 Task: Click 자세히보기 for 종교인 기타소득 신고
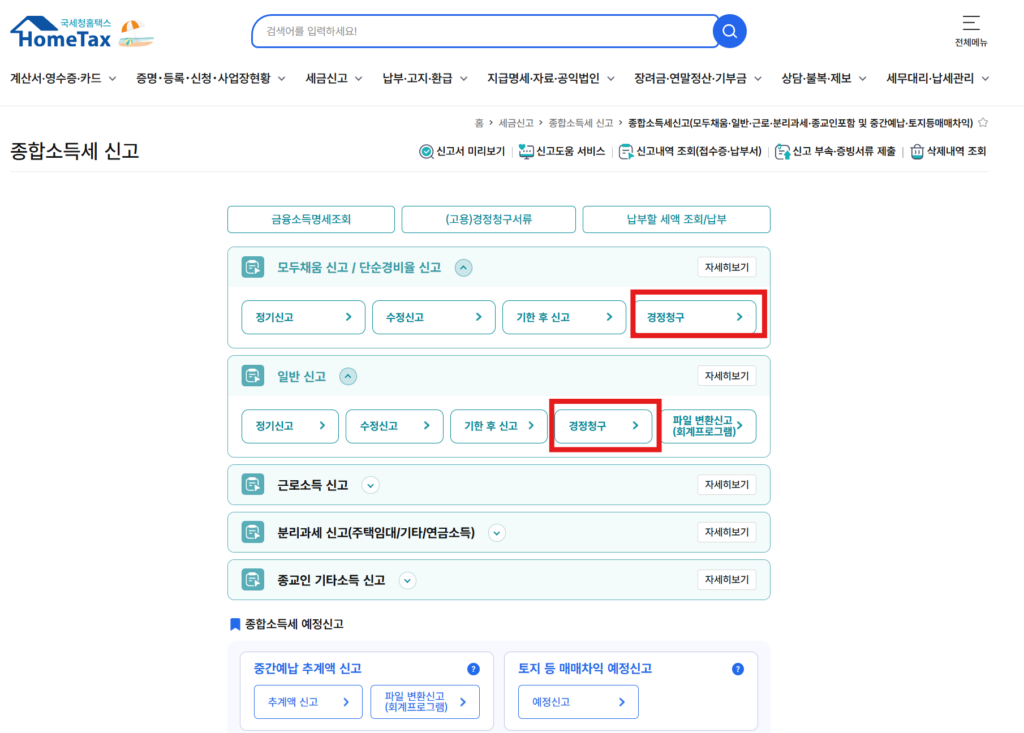click(727, 579)
